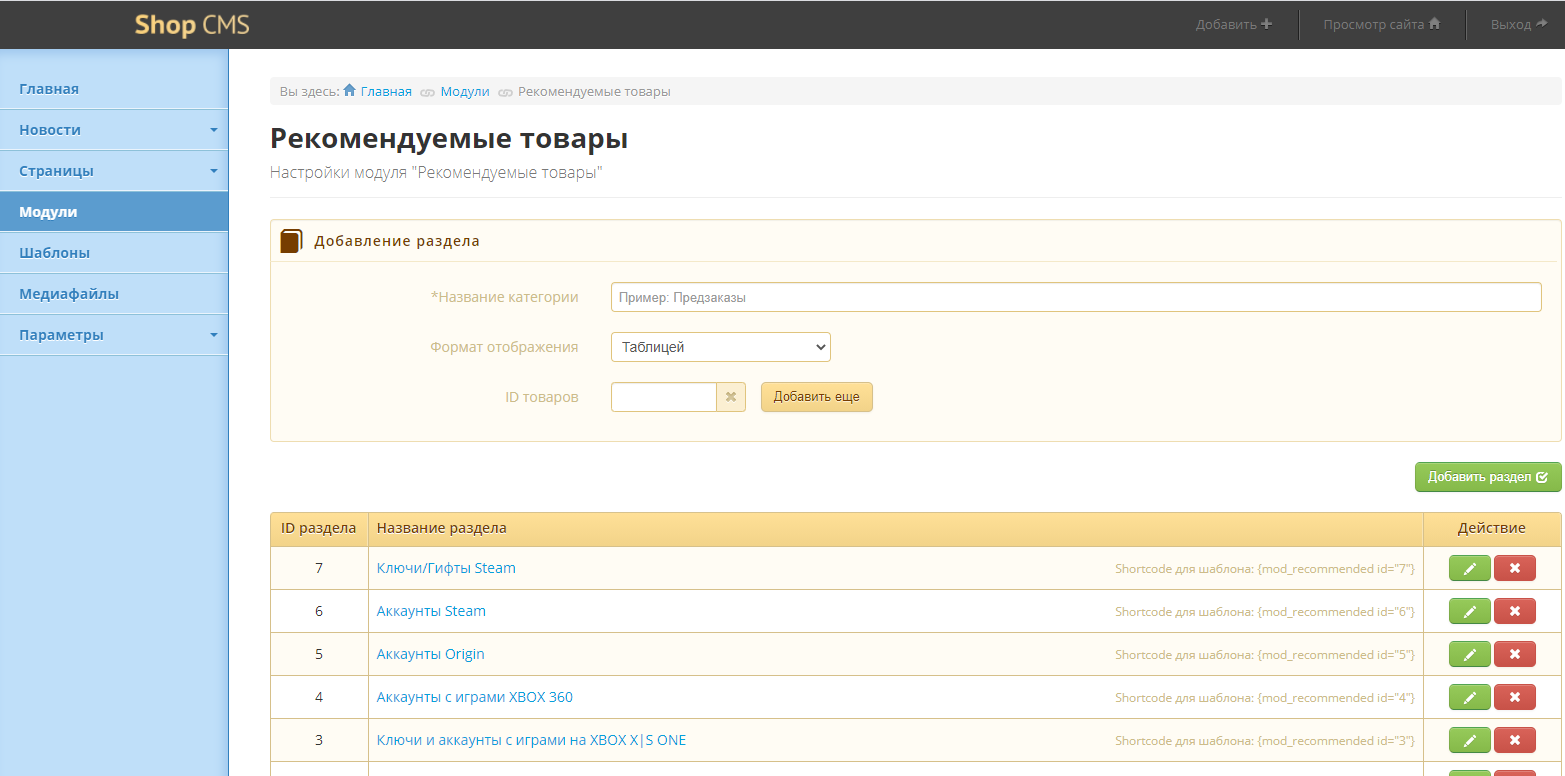Open Модули in the sidebar

coord(114,212)
